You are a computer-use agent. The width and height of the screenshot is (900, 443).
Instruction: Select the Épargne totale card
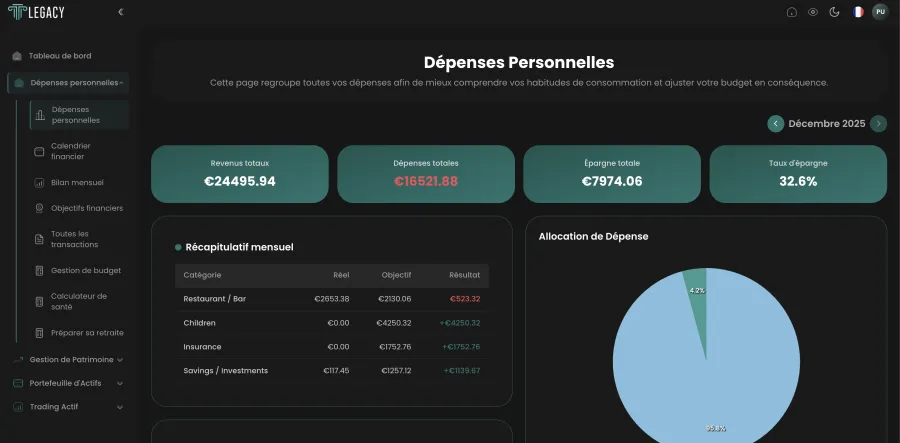pyautogui.click(x=612, y=174)
